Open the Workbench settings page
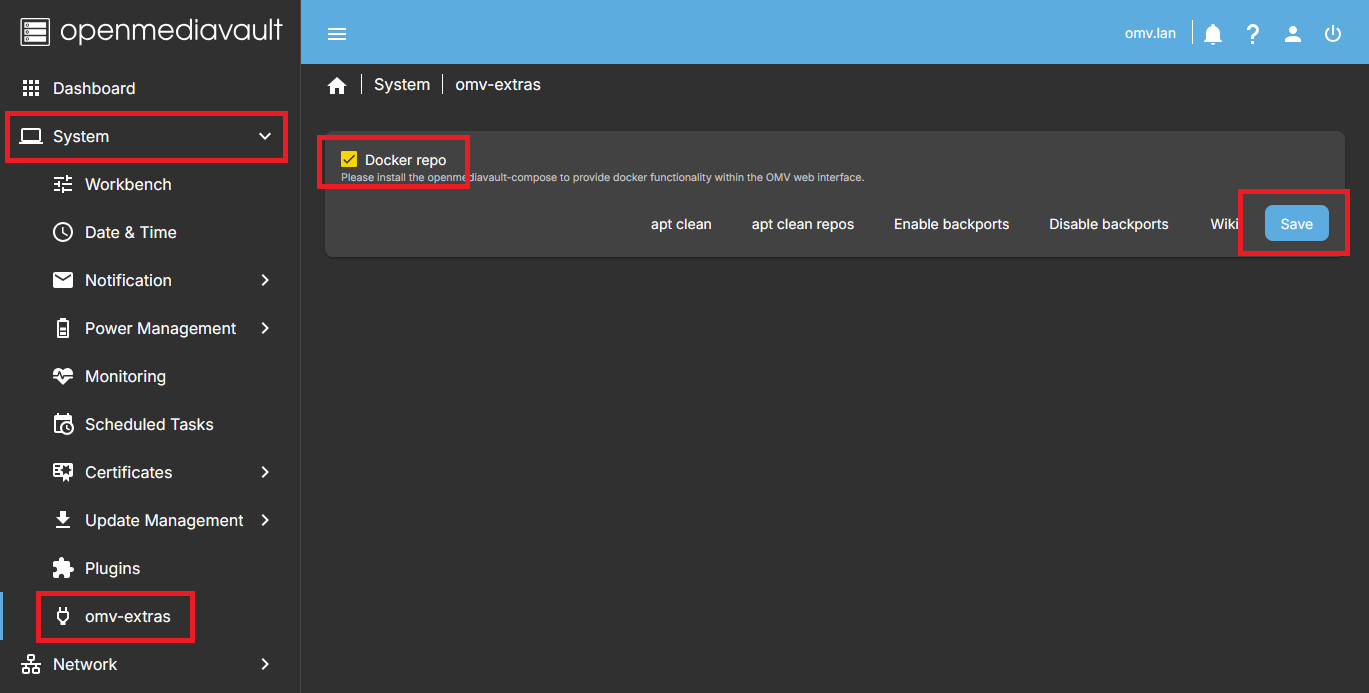1369x693 pixels. [x=128, y=184]
